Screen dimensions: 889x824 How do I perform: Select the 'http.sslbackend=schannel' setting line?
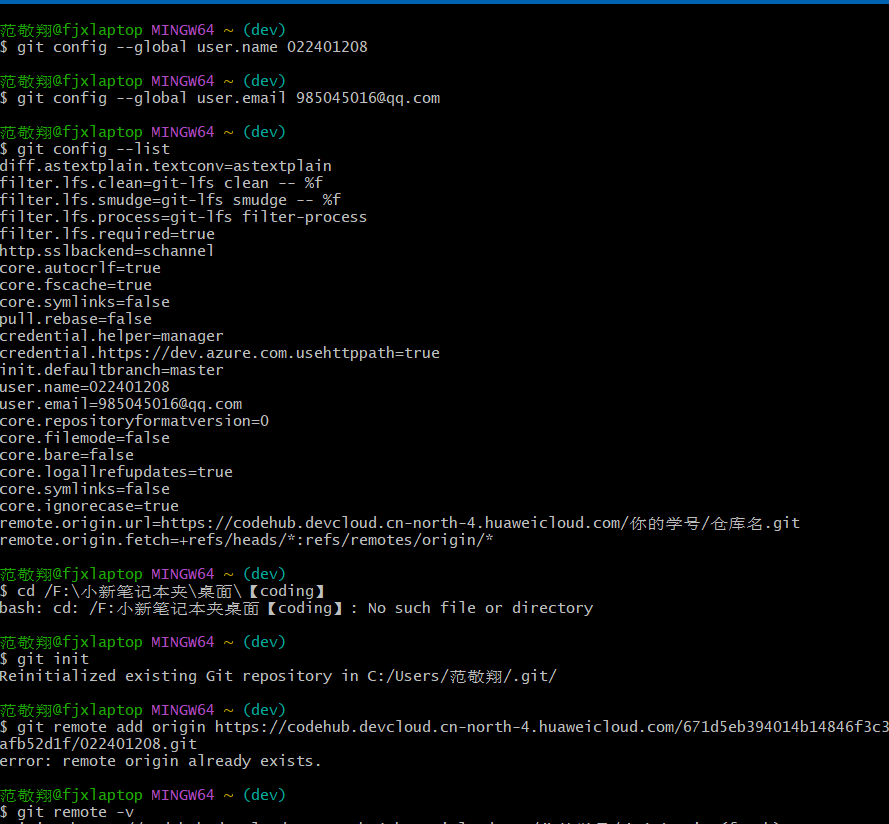tap(107, 251)
